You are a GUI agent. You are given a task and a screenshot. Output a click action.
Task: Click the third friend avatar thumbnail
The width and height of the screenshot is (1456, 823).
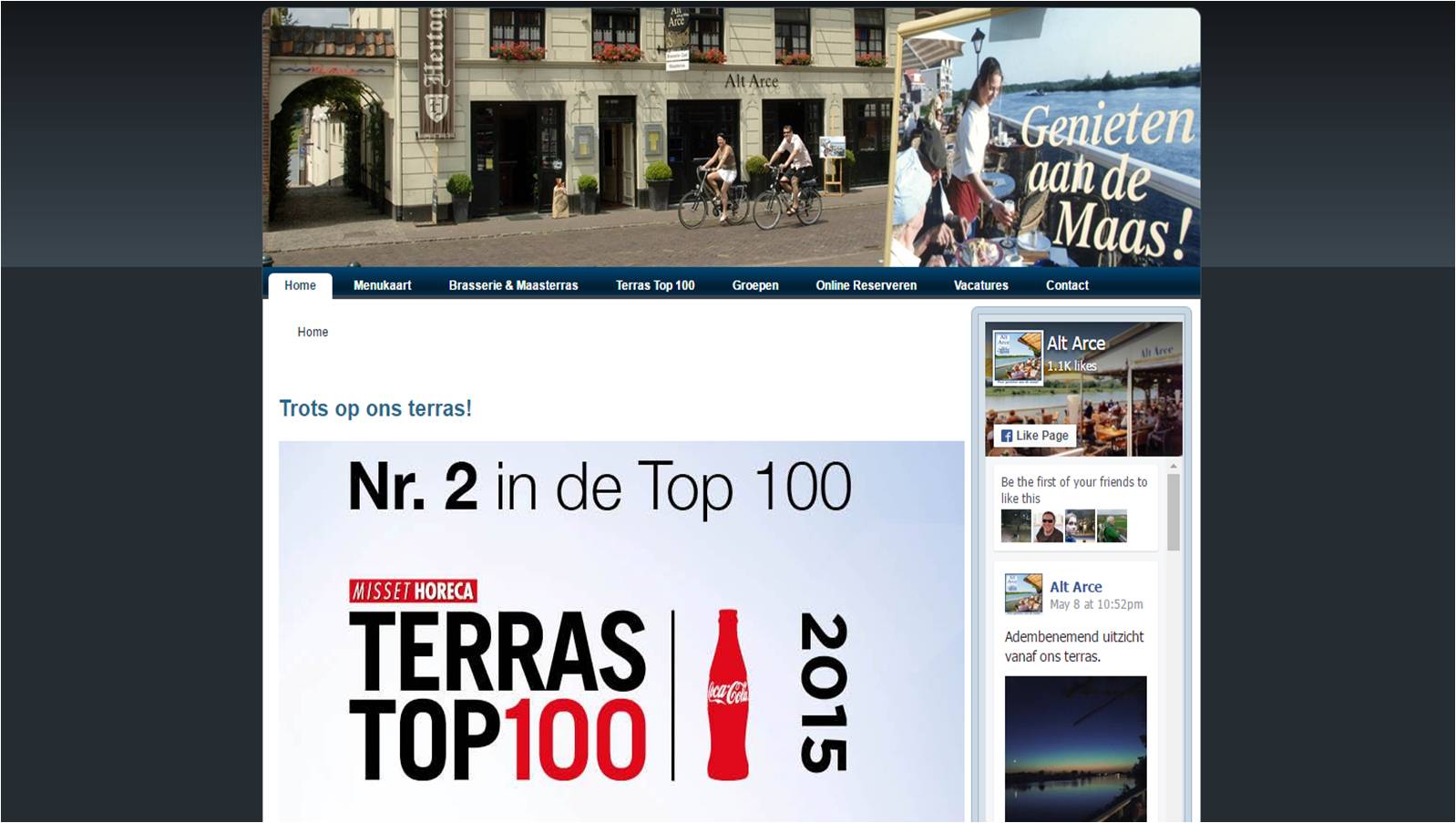point(1080,526)
